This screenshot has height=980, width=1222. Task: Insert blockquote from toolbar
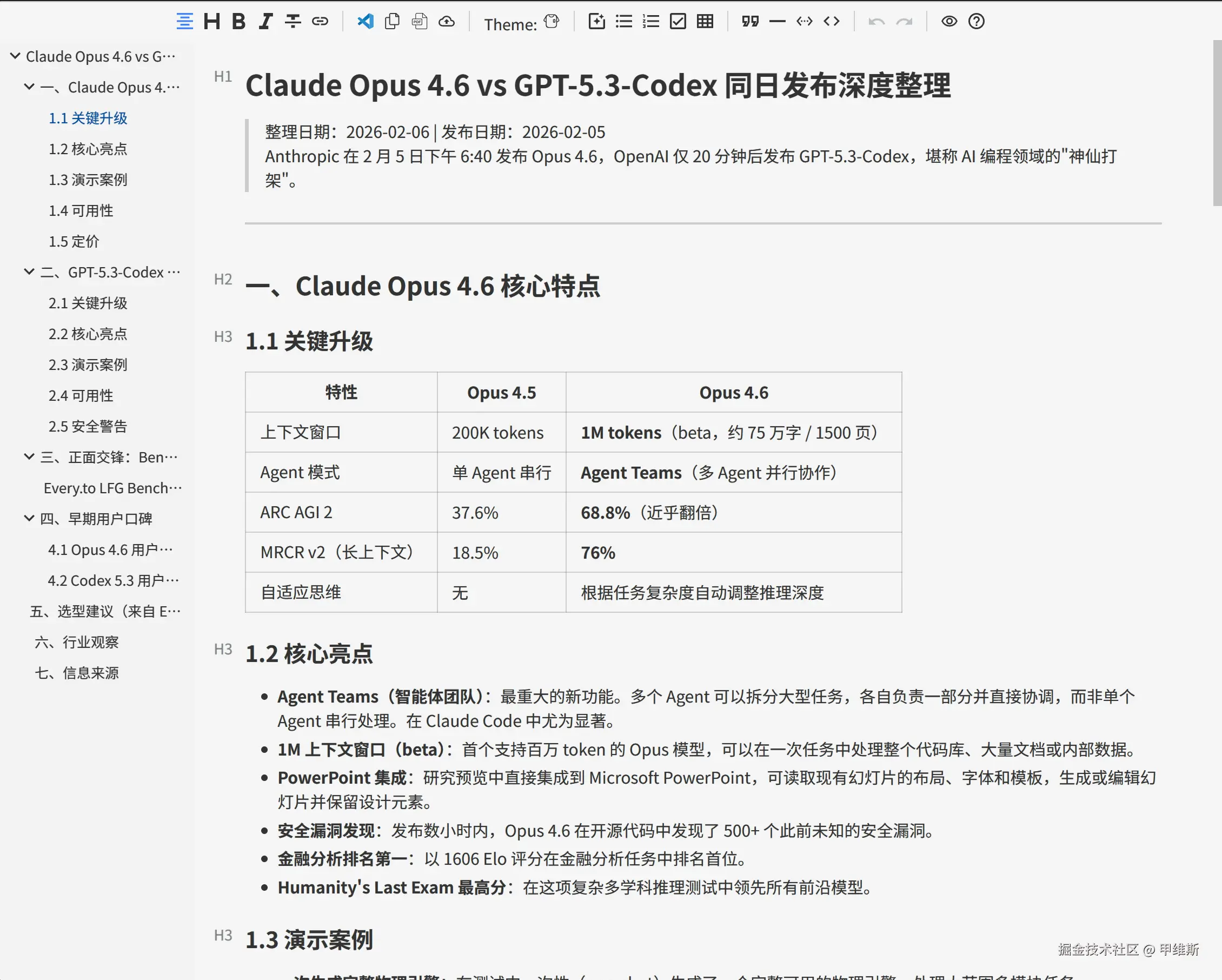coord(750,22)
